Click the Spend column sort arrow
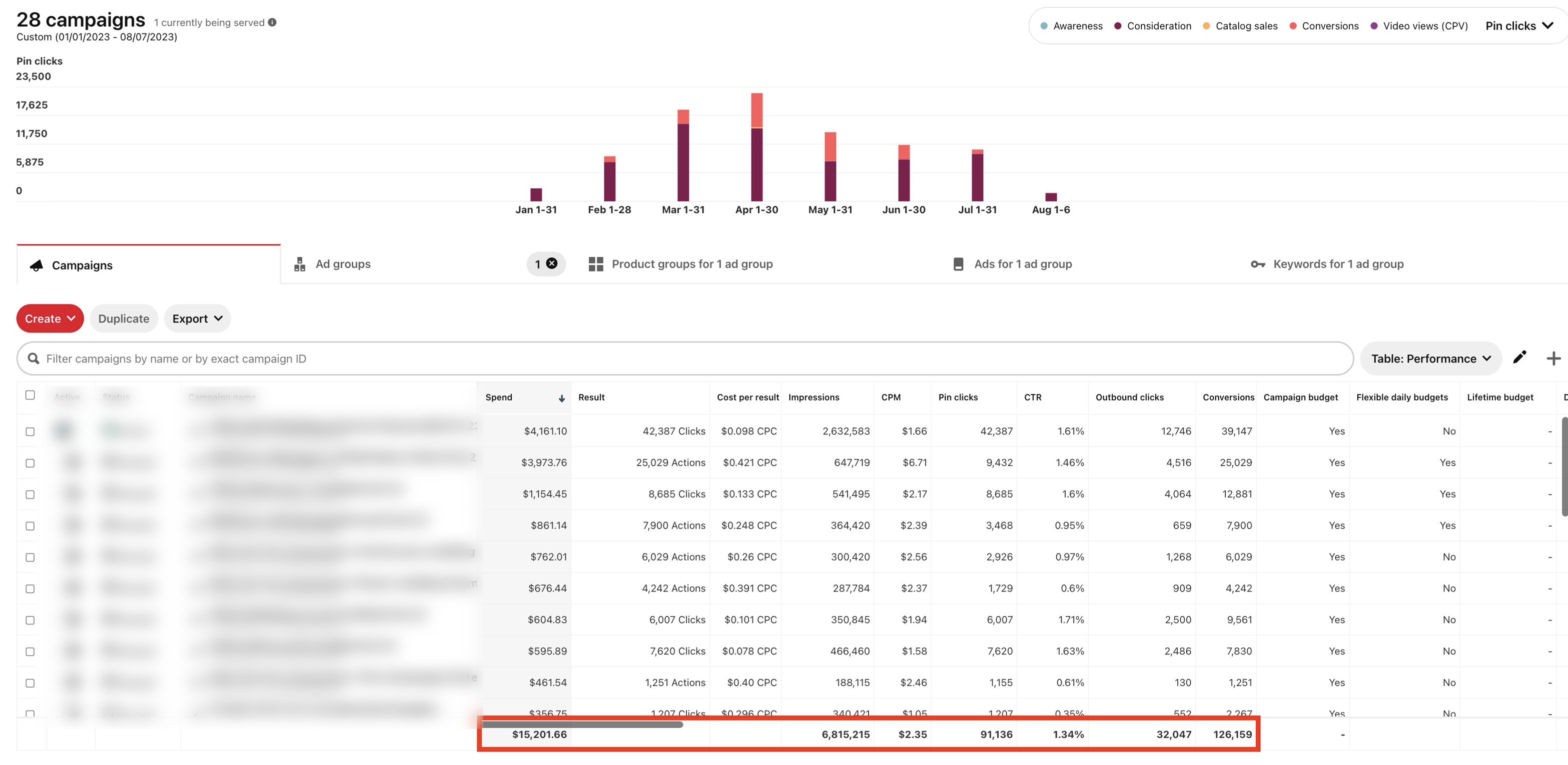 pos(561,398)
